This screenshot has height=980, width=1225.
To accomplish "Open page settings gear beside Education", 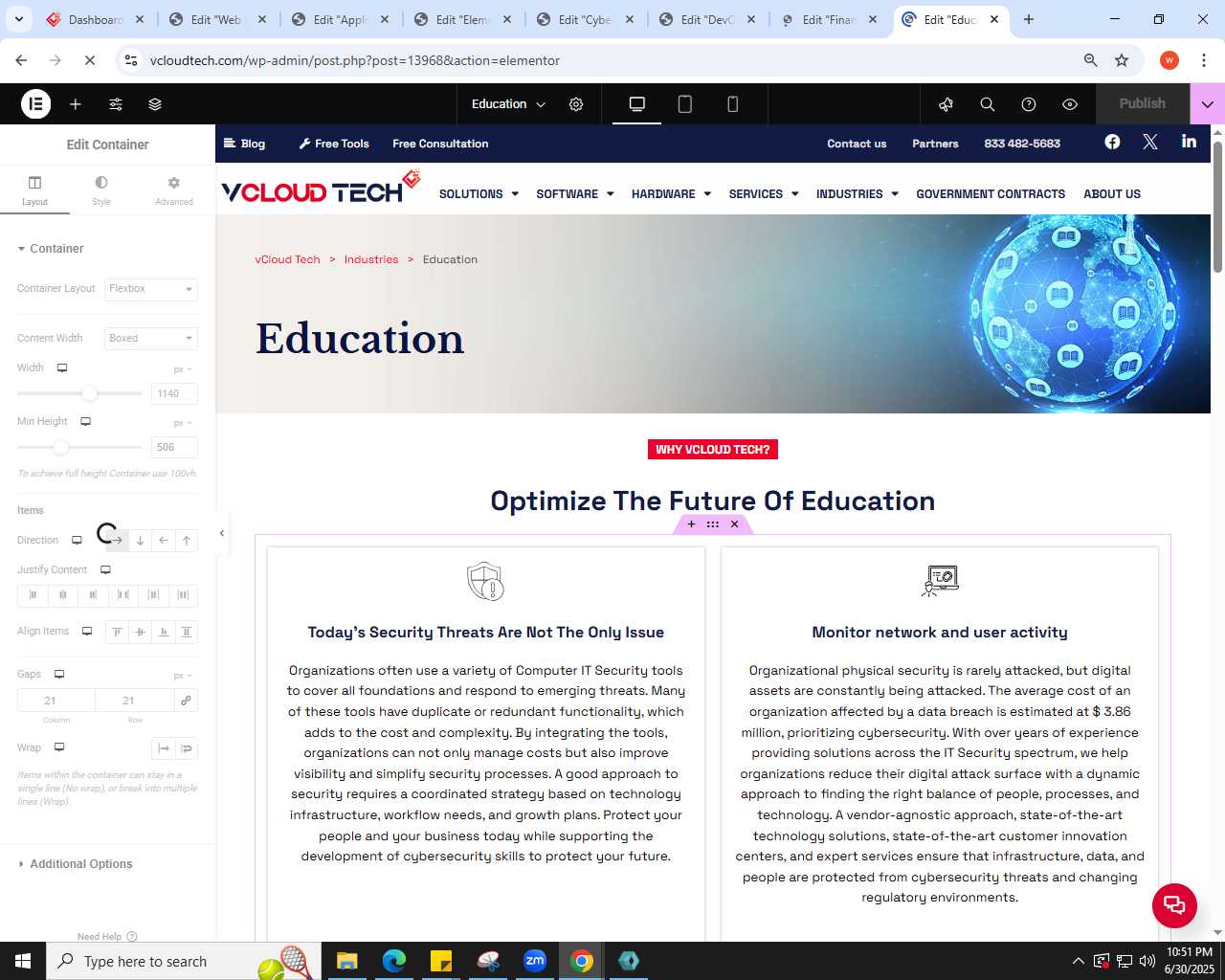I will 576,104.
